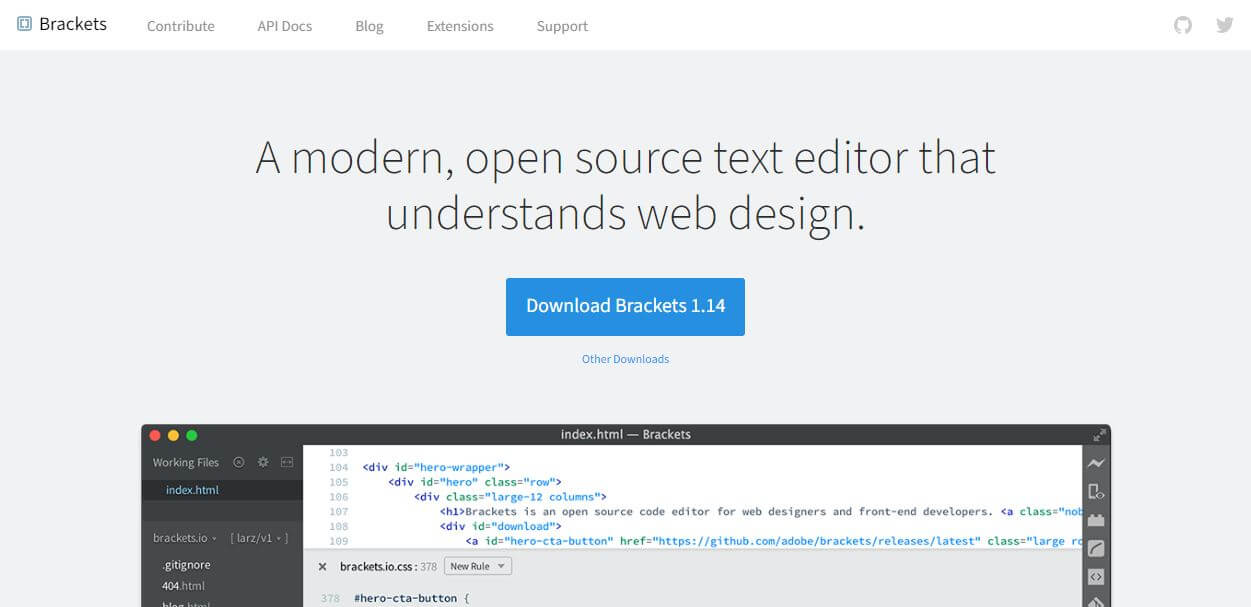1251x607 pixels.
Task: Open the New Rule dropdown
Action: [477, 566]
